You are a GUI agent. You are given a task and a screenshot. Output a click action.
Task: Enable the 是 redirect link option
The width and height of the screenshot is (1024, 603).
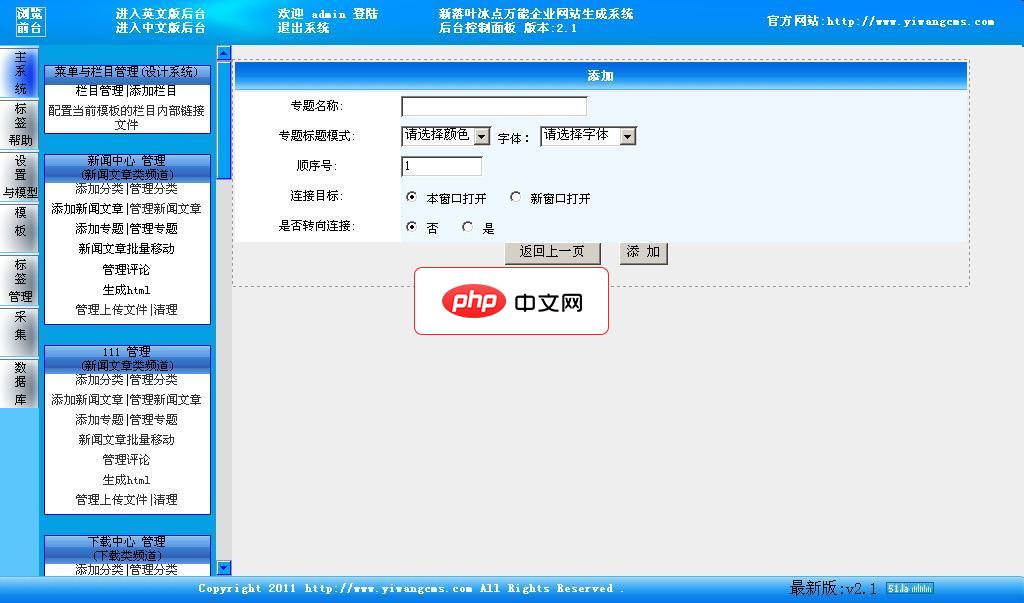[x=466, y=227]
